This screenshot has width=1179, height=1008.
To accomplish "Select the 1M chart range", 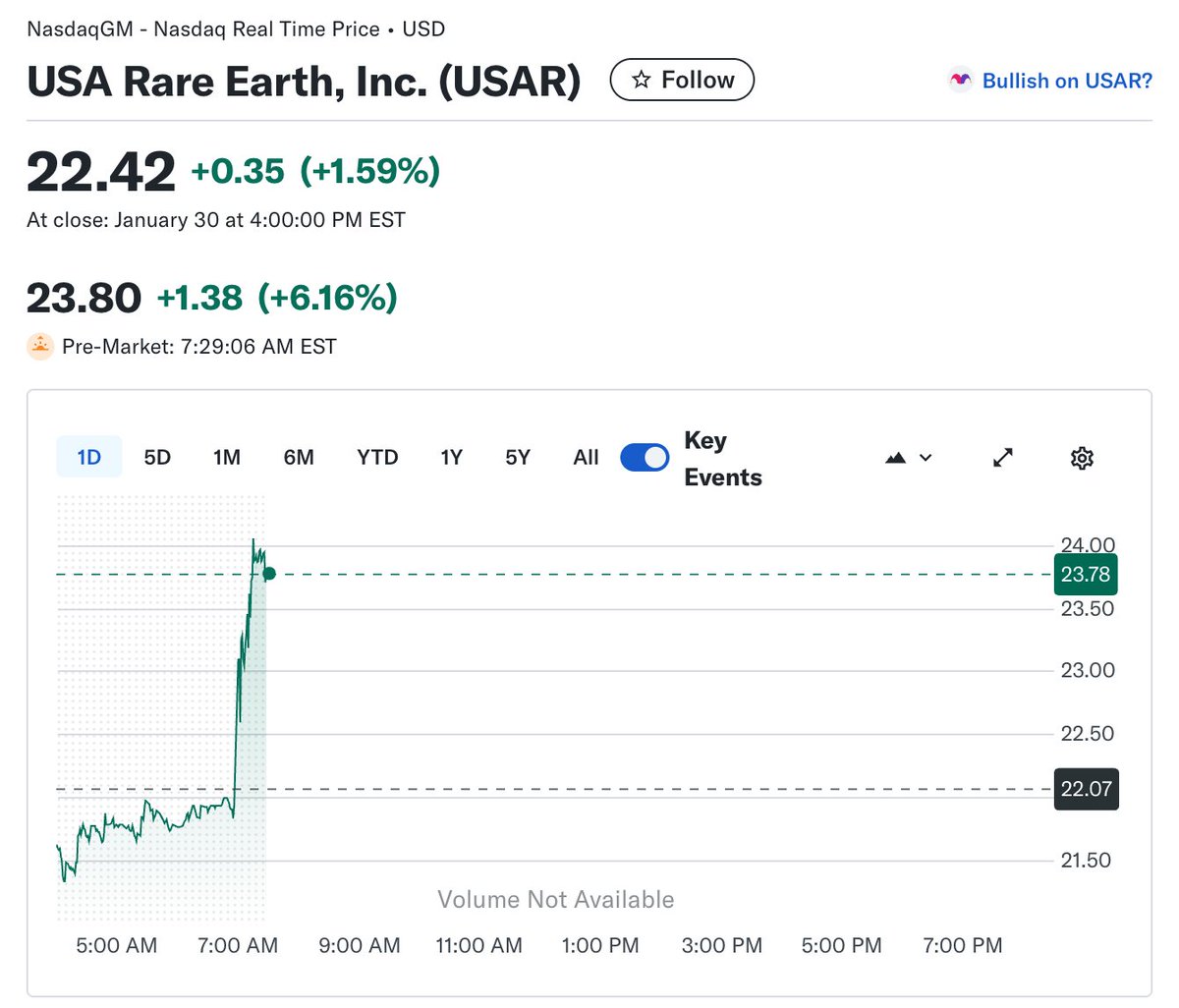I will tap(227, 458).
